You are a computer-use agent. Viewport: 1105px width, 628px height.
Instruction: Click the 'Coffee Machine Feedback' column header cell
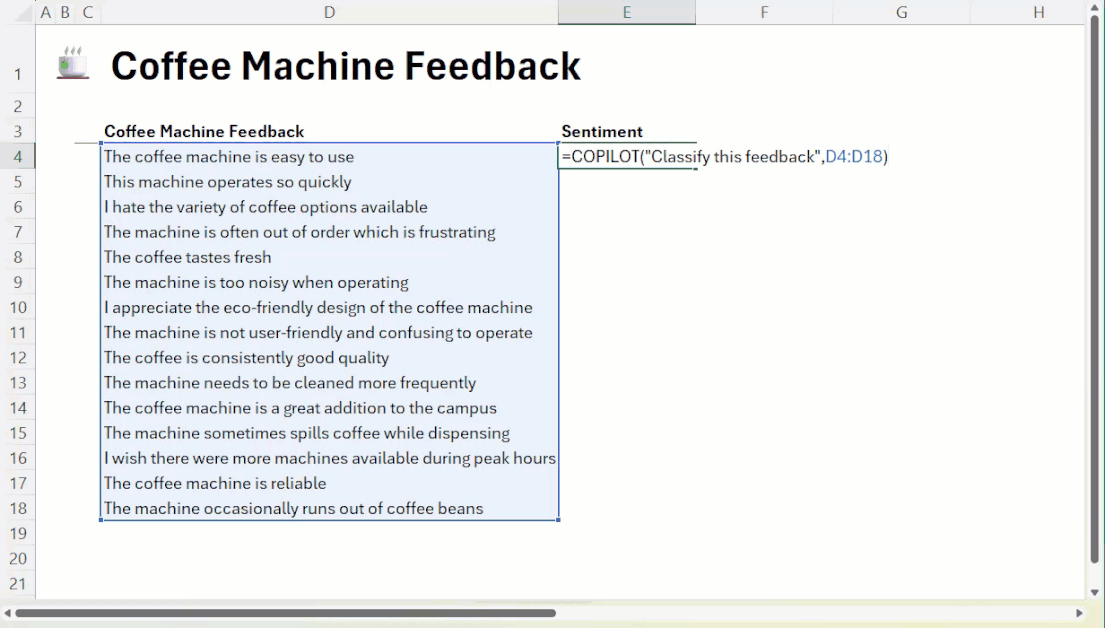(x=204, y=132)
